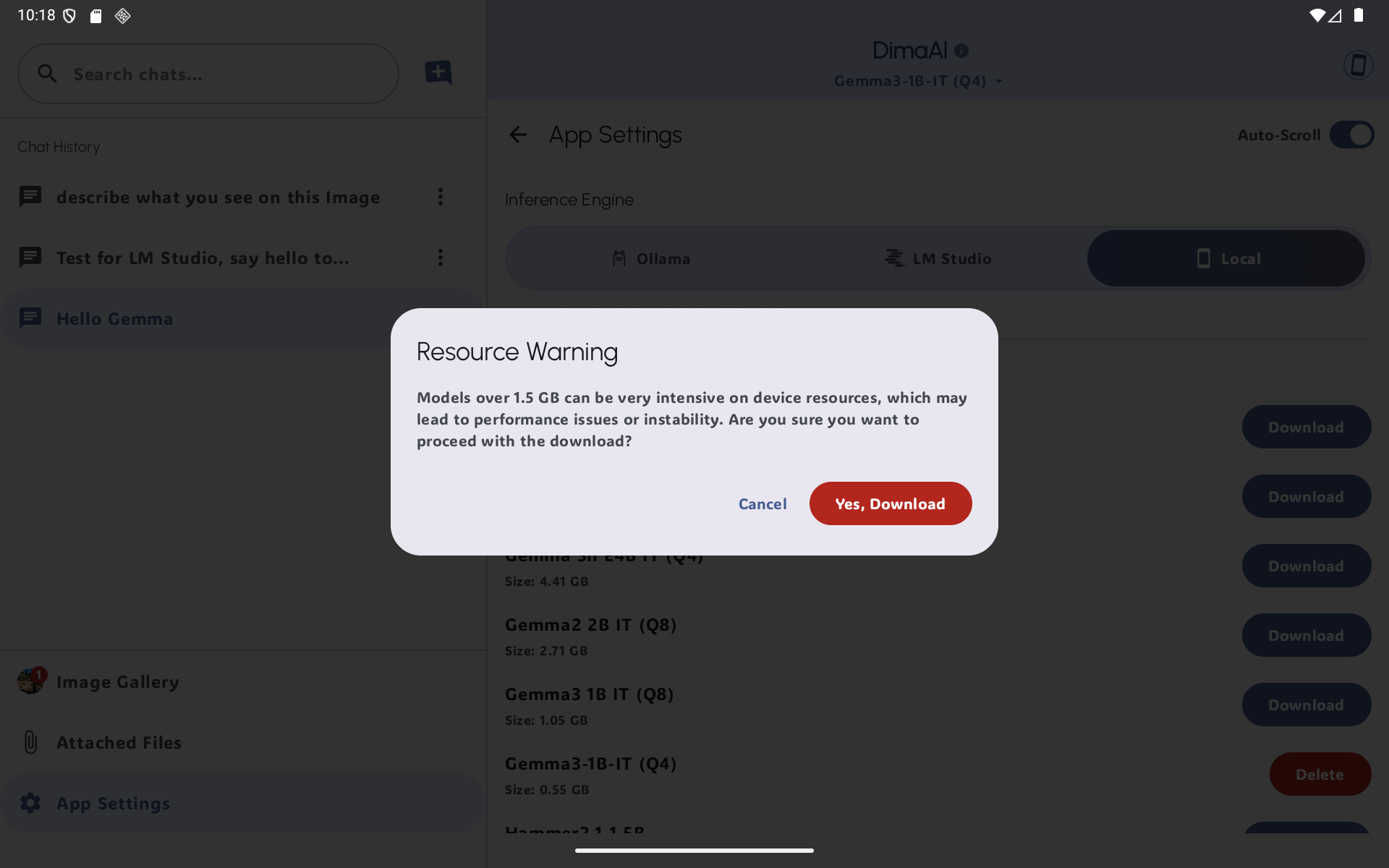Toggle the Auto-Scroll switch
Screen dimensions: 1389x868
click(x=1351, y=135)
